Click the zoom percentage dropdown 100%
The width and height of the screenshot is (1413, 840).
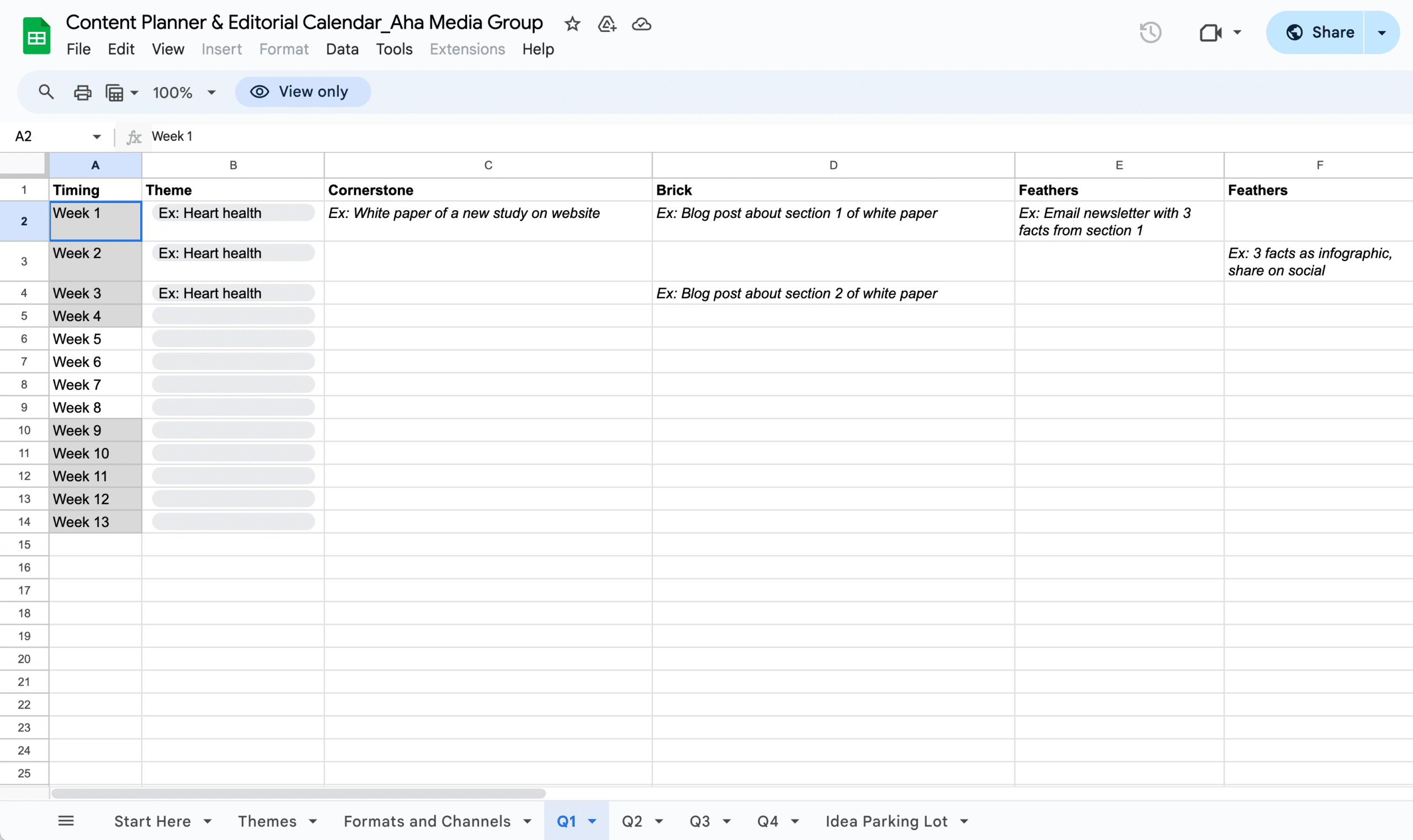click(x=183, y=91)
